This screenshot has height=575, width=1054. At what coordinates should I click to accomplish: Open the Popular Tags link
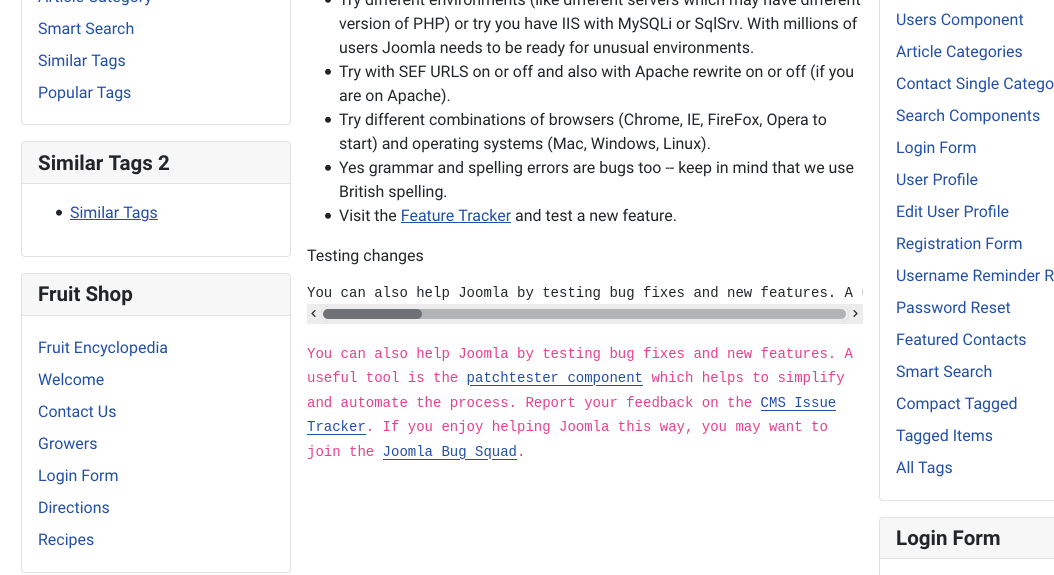pyautogui.click(x=84, y=93)
